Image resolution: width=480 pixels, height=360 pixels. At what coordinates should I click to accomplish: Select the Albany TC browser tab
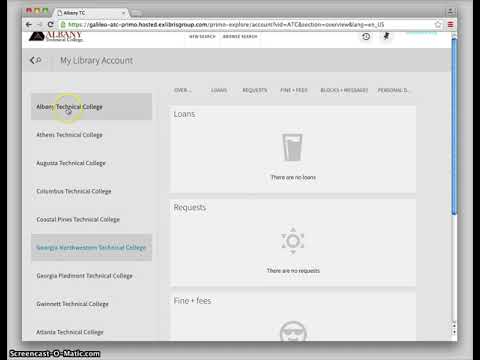point(90,13)
